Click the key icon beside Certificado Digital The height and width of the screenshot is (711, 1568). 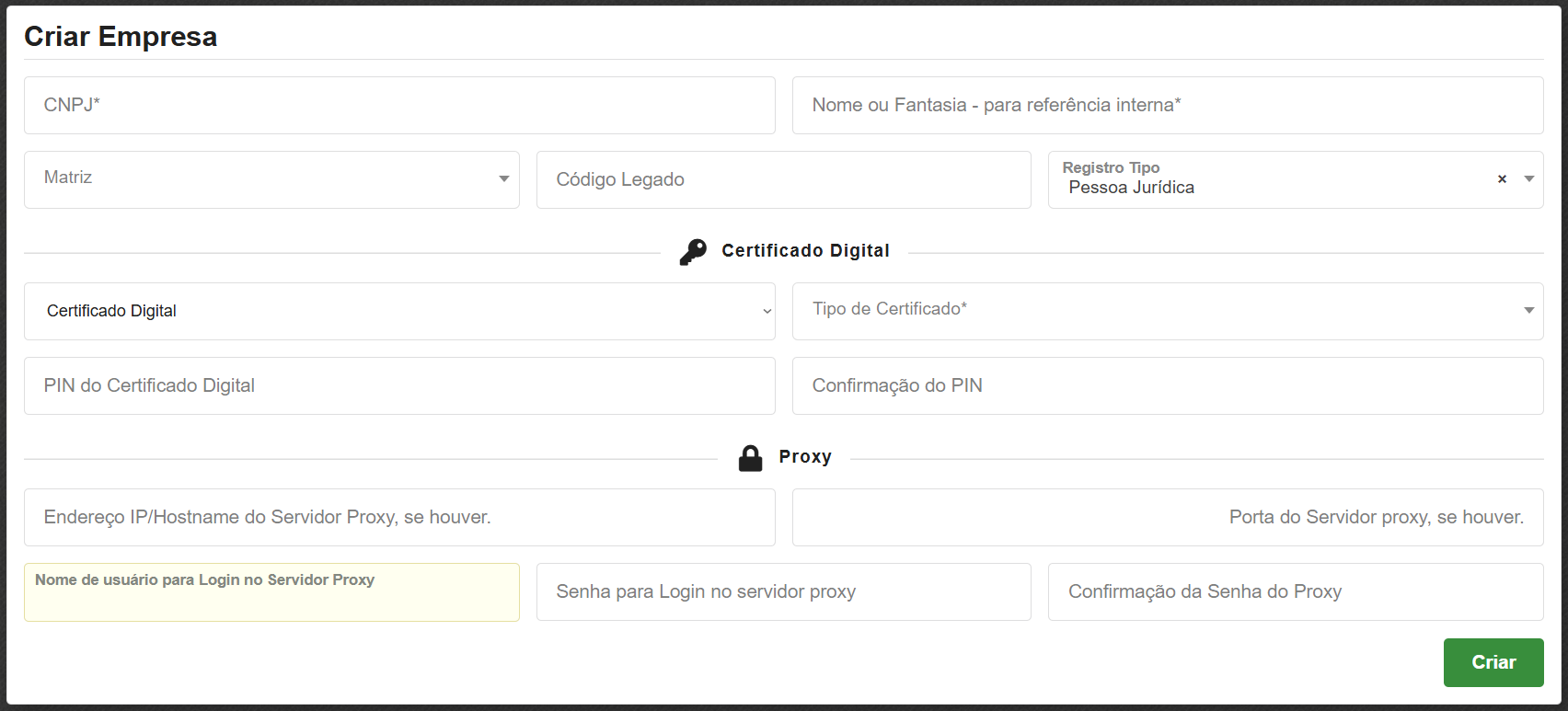693,251
